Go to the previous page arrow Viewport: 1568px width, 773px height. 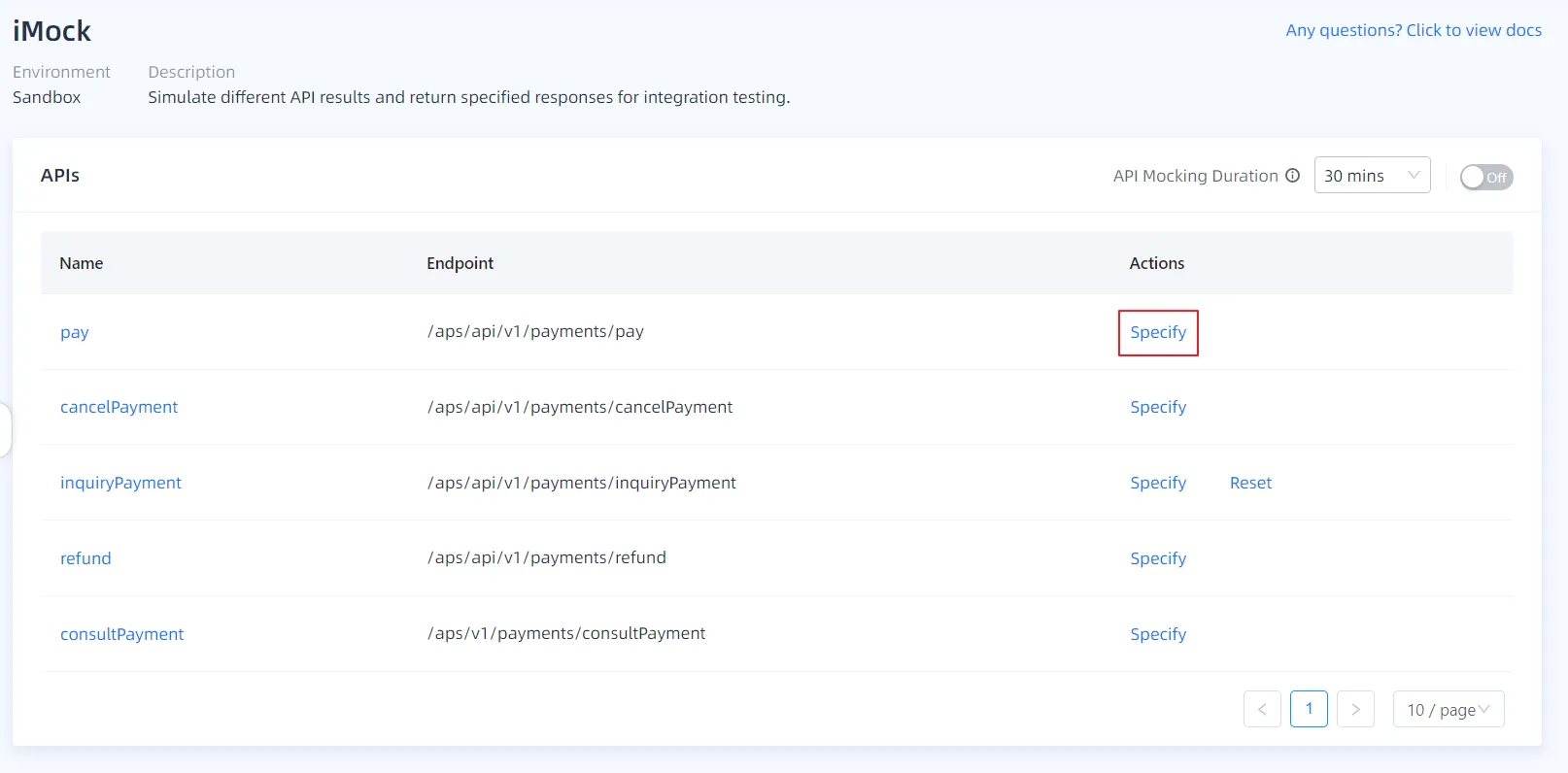click(1261, 710)
